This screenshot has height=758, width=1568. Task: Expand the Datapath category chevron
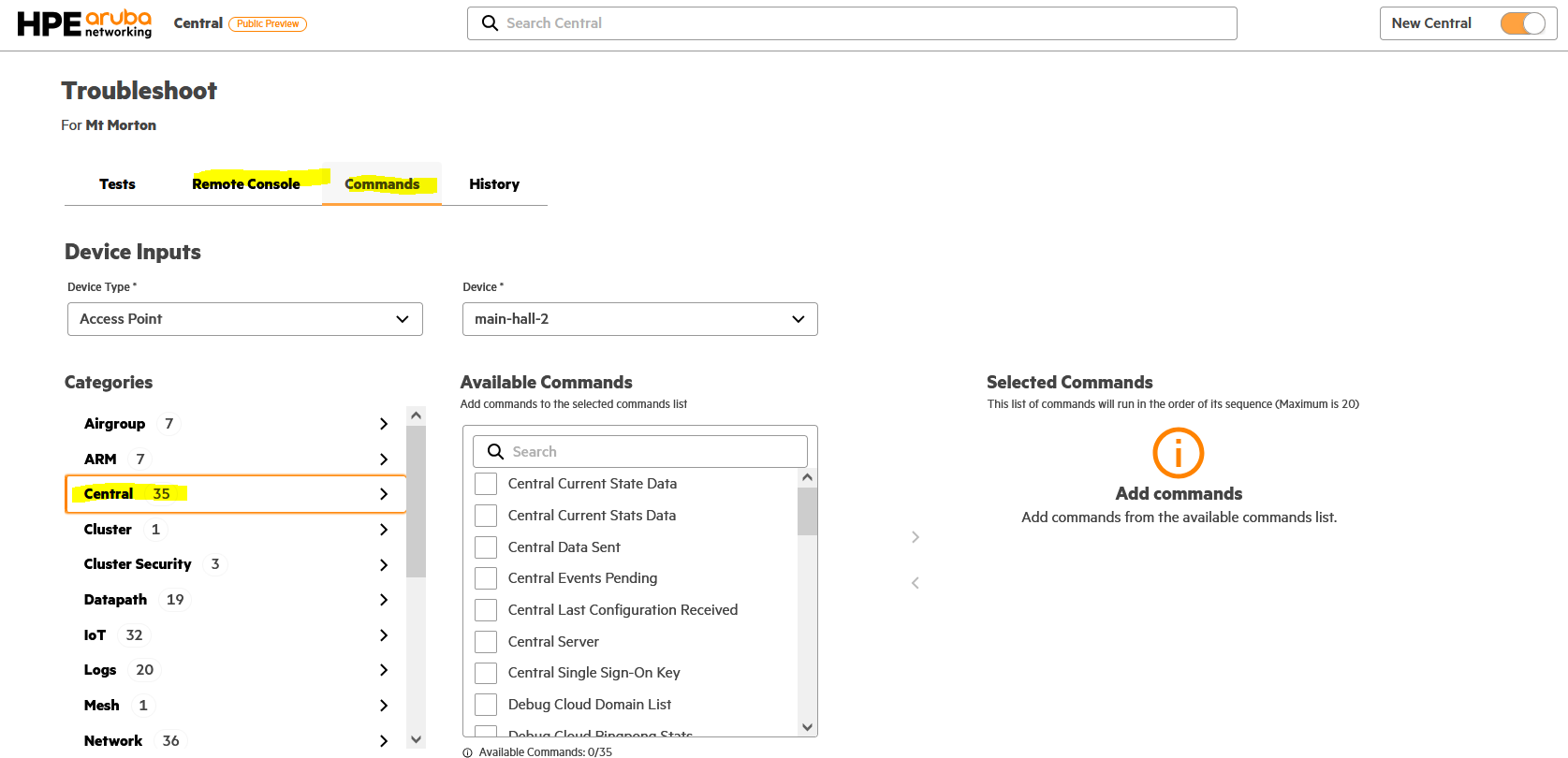click(x=384, y=600)
